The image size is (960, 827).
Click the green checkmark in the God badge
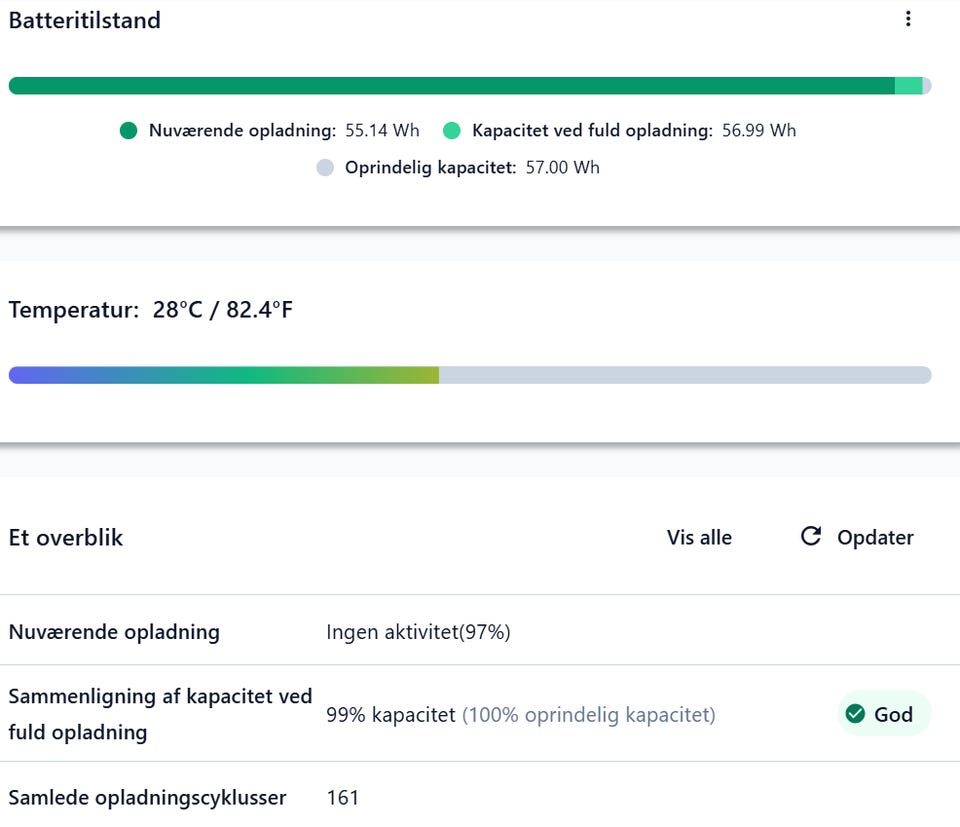pyautogui.click(x=855, y=714)
